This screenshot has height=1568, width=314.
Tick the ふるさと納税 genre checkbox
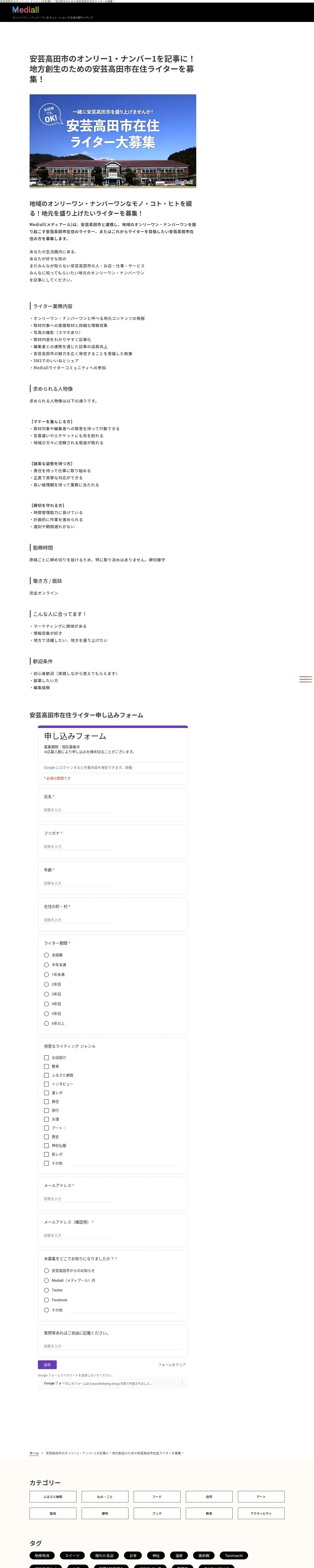tap(46, 1076)
